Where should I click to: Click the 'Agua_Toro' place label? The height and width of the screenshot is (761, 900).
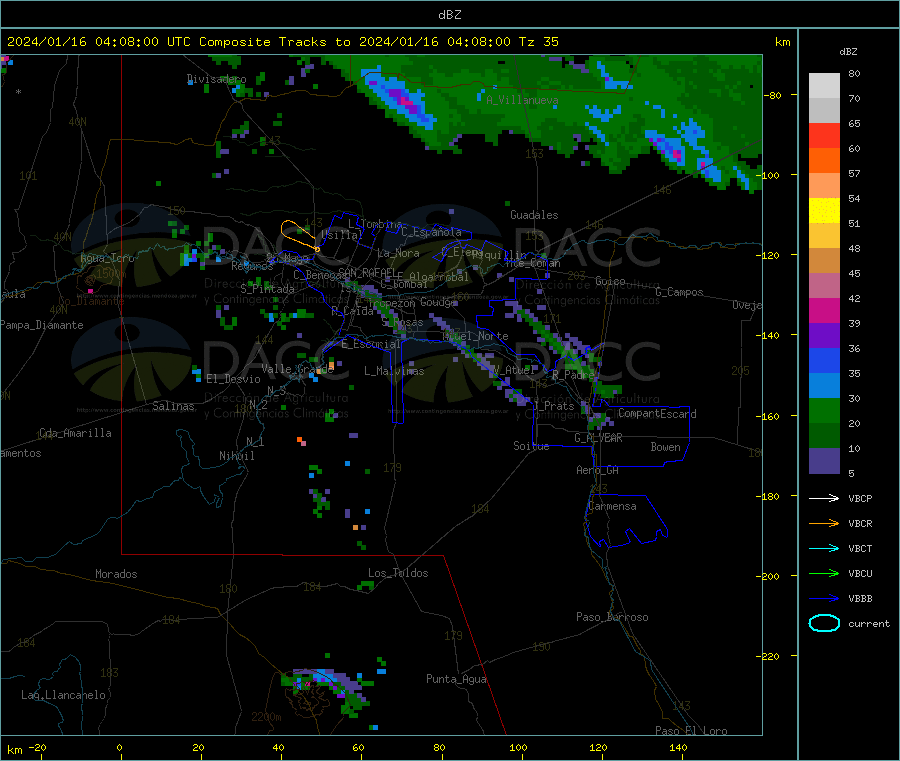pos(107,258)
